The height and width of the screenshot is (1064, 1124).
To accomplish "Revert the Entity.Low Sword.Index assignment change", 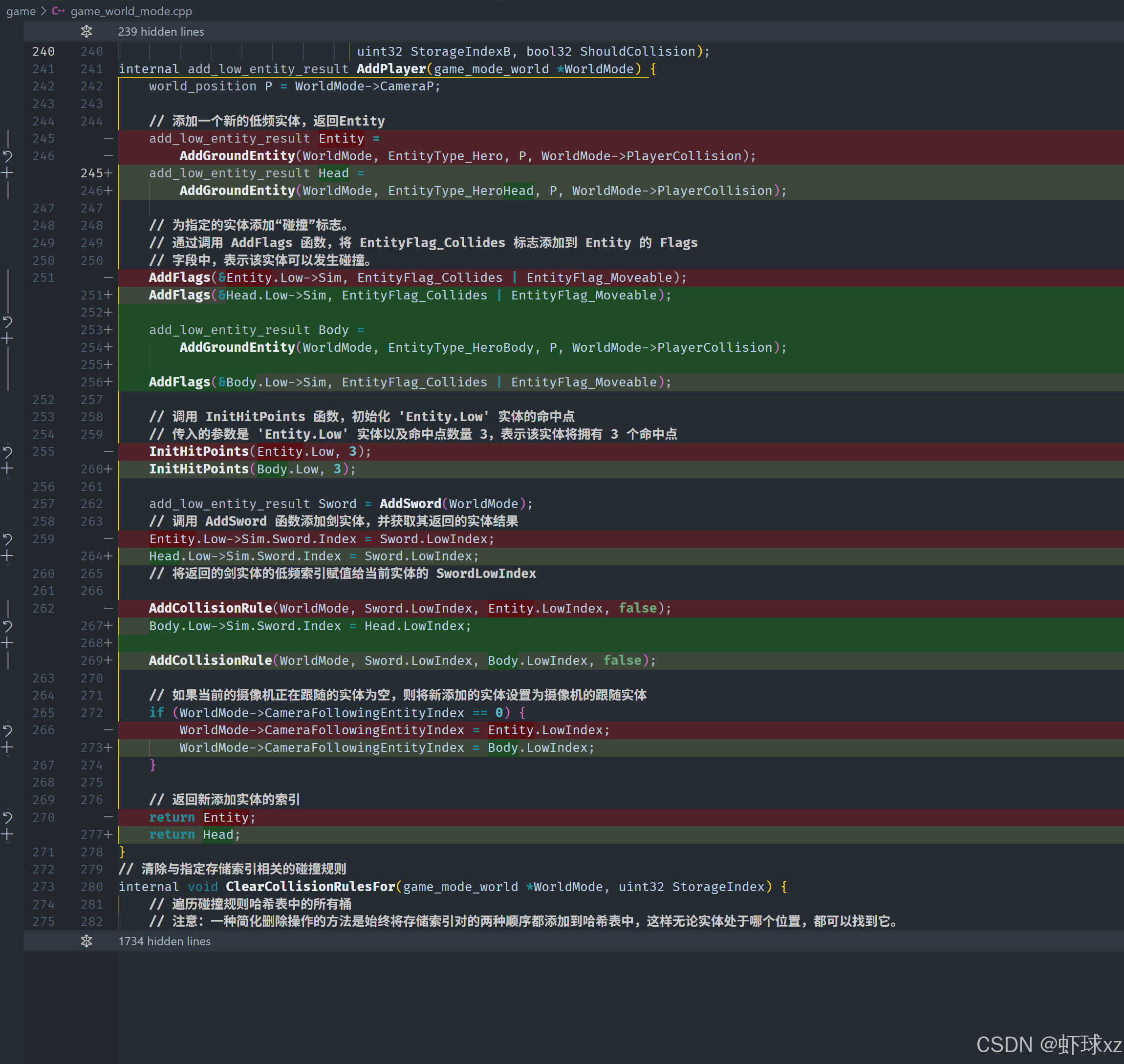I will tap(7, 539).
